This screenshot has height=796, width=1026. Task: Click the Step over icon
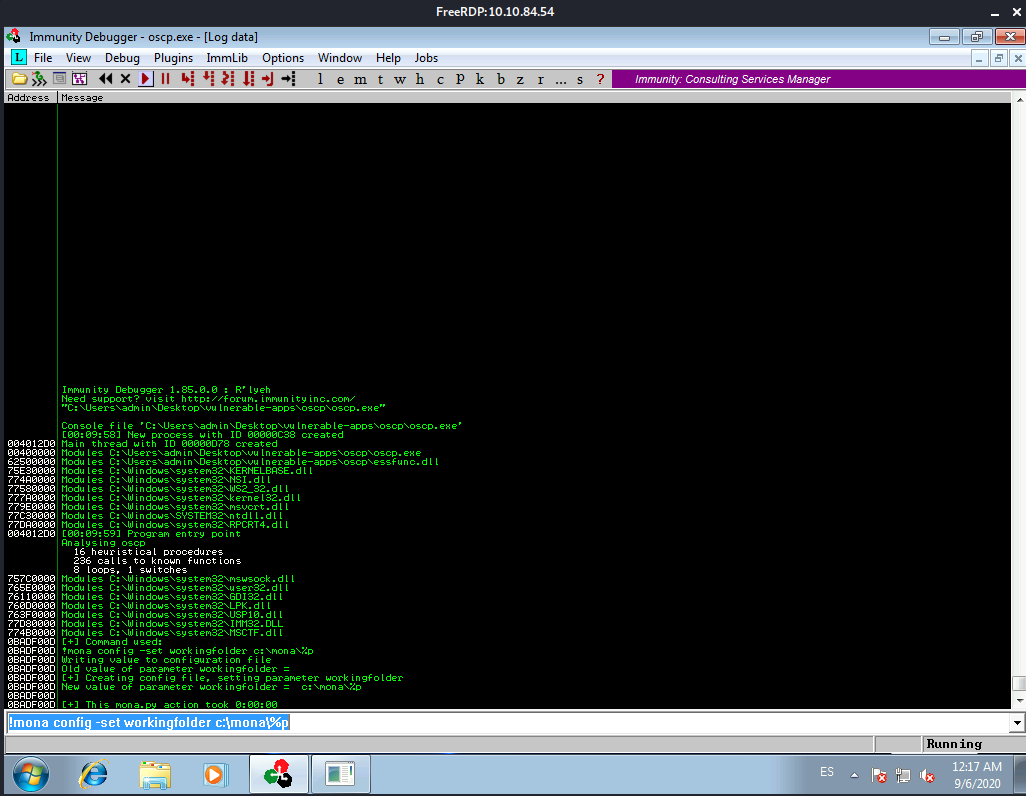coord(208,79)
